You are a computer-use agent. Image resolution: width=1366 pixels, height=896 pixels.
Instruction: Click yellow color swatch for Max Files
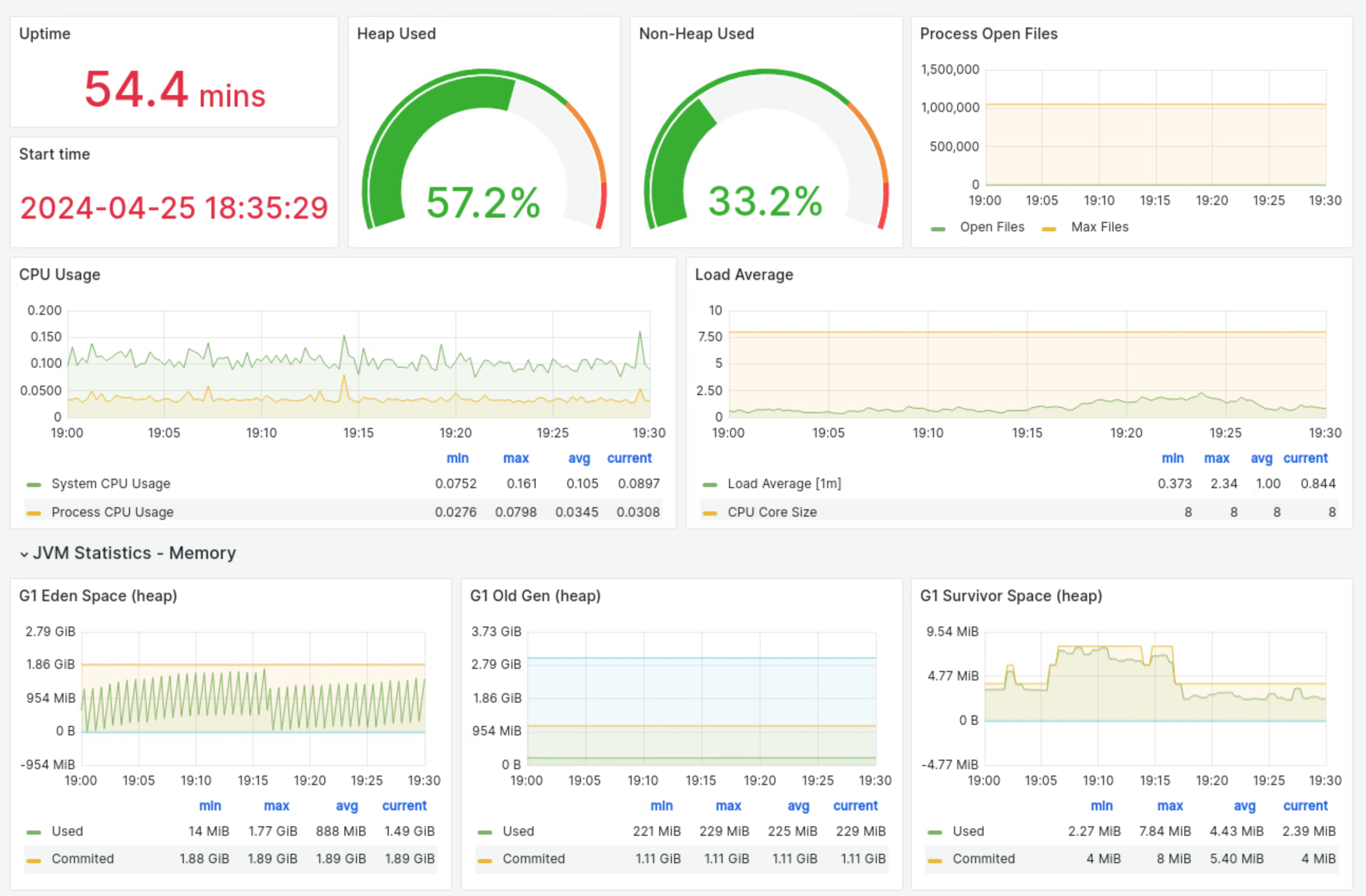pyautogui.click(x=1049, y=229)
